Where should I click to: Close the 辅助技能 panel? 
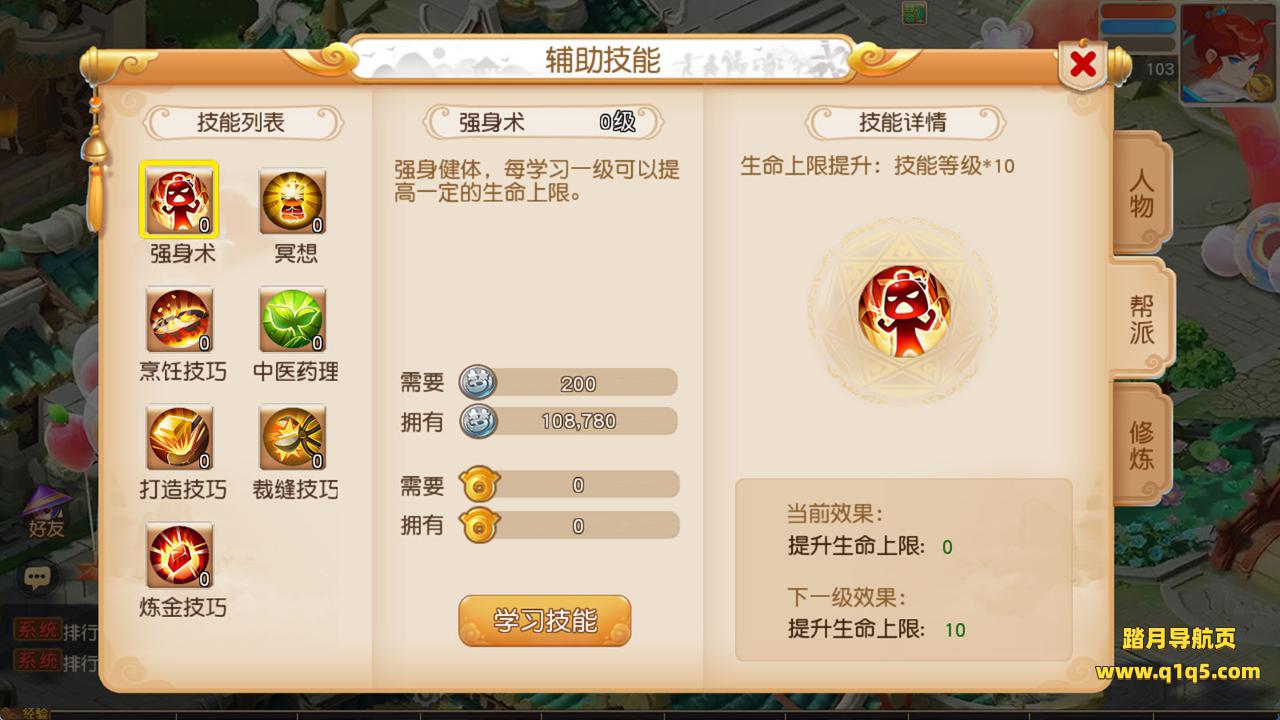pyautogui.click(x=1082, y=65)
